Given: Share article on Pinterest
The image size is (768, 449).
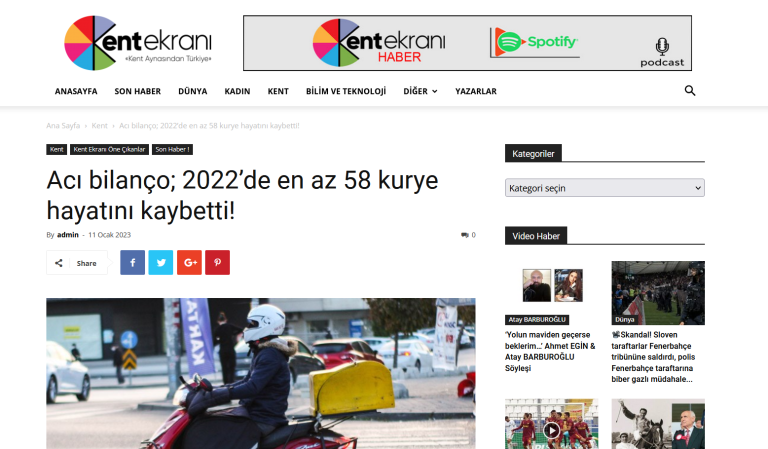Looking at the screenshot, I should [217, 262].
